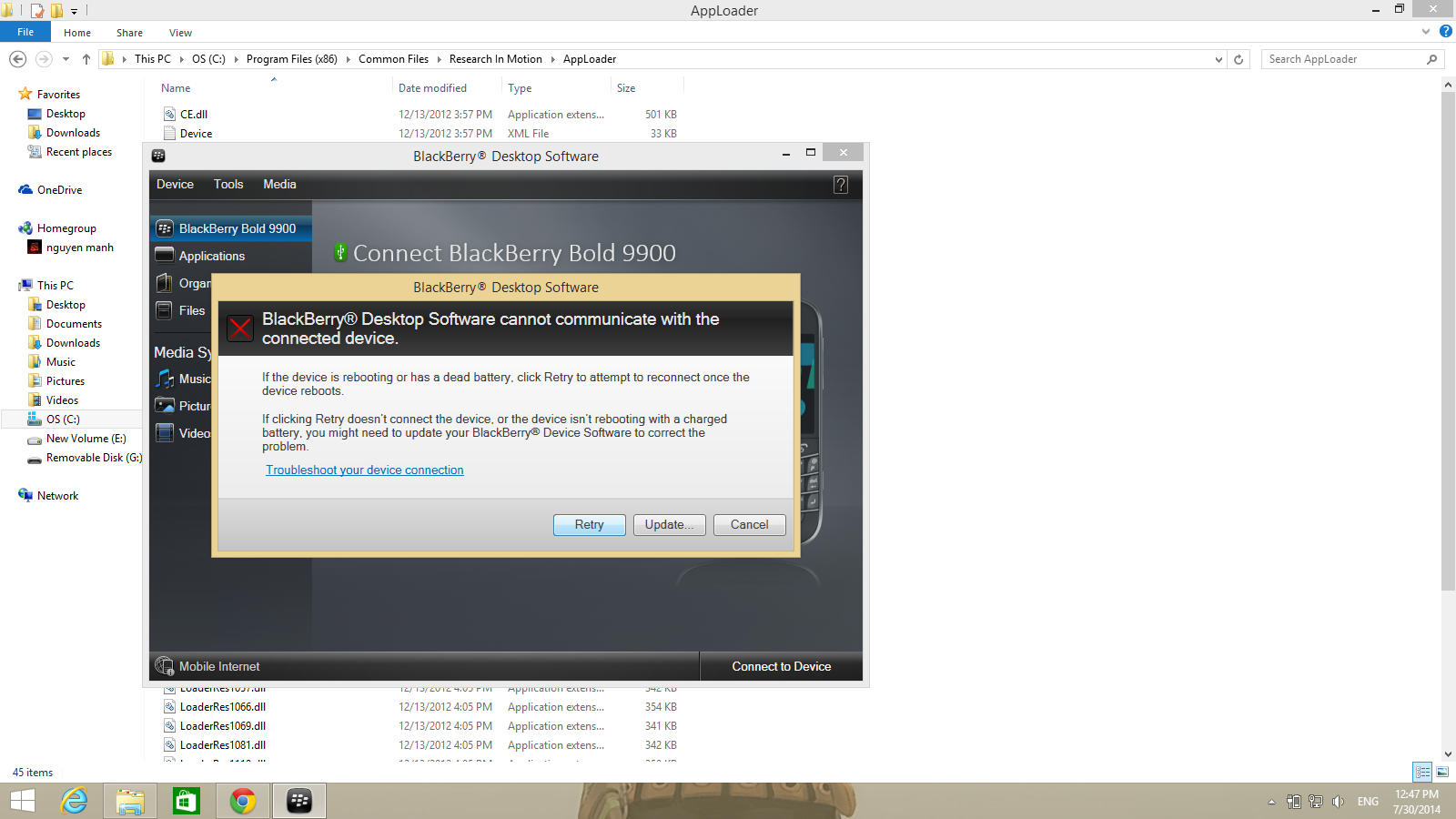This screenshot has width=1456, height=819.
Task: Select the LoaderRes1066.dll file
Action: point(223,707)
